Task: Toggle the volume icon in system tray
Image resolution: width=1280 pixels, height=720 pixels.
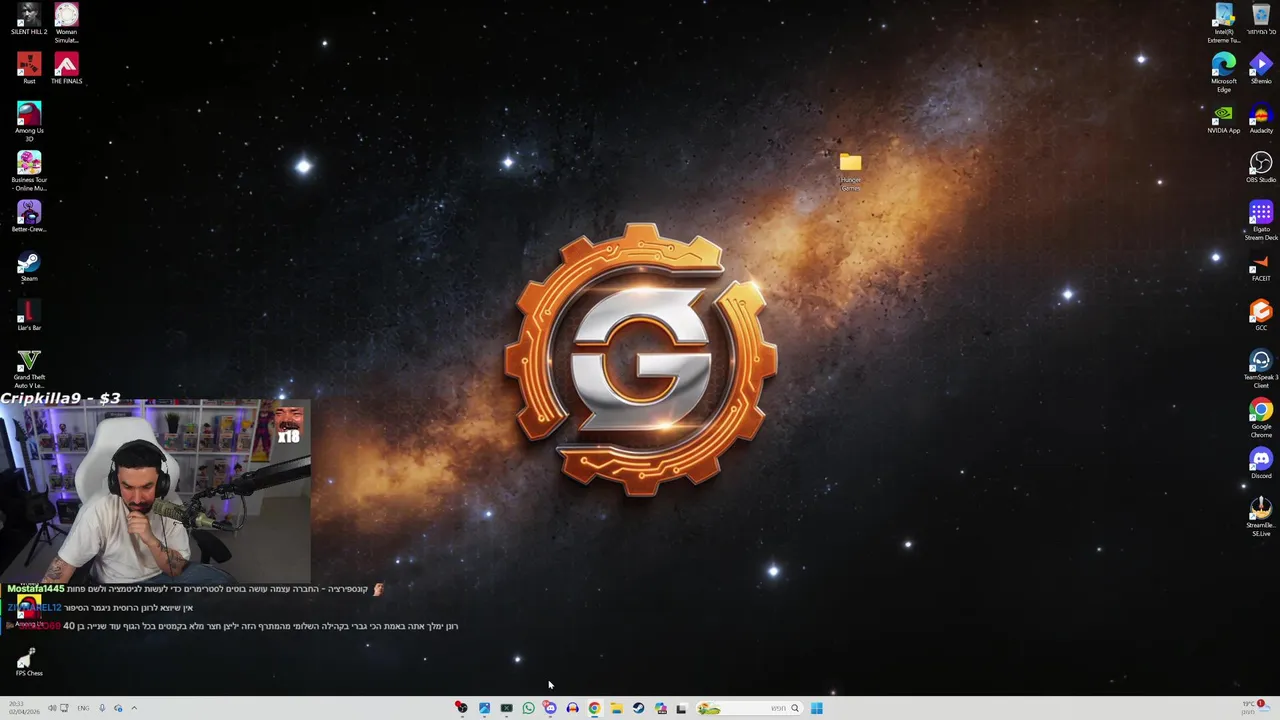Action: [52, 708]
